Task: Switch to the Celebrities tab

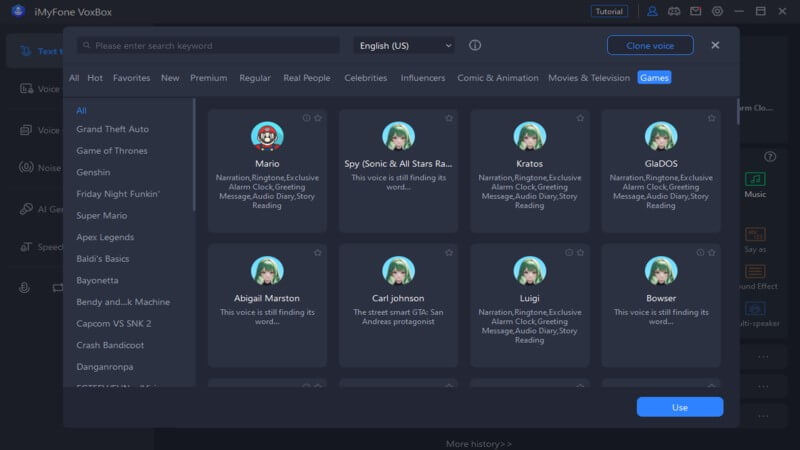Action: point(365,78)
